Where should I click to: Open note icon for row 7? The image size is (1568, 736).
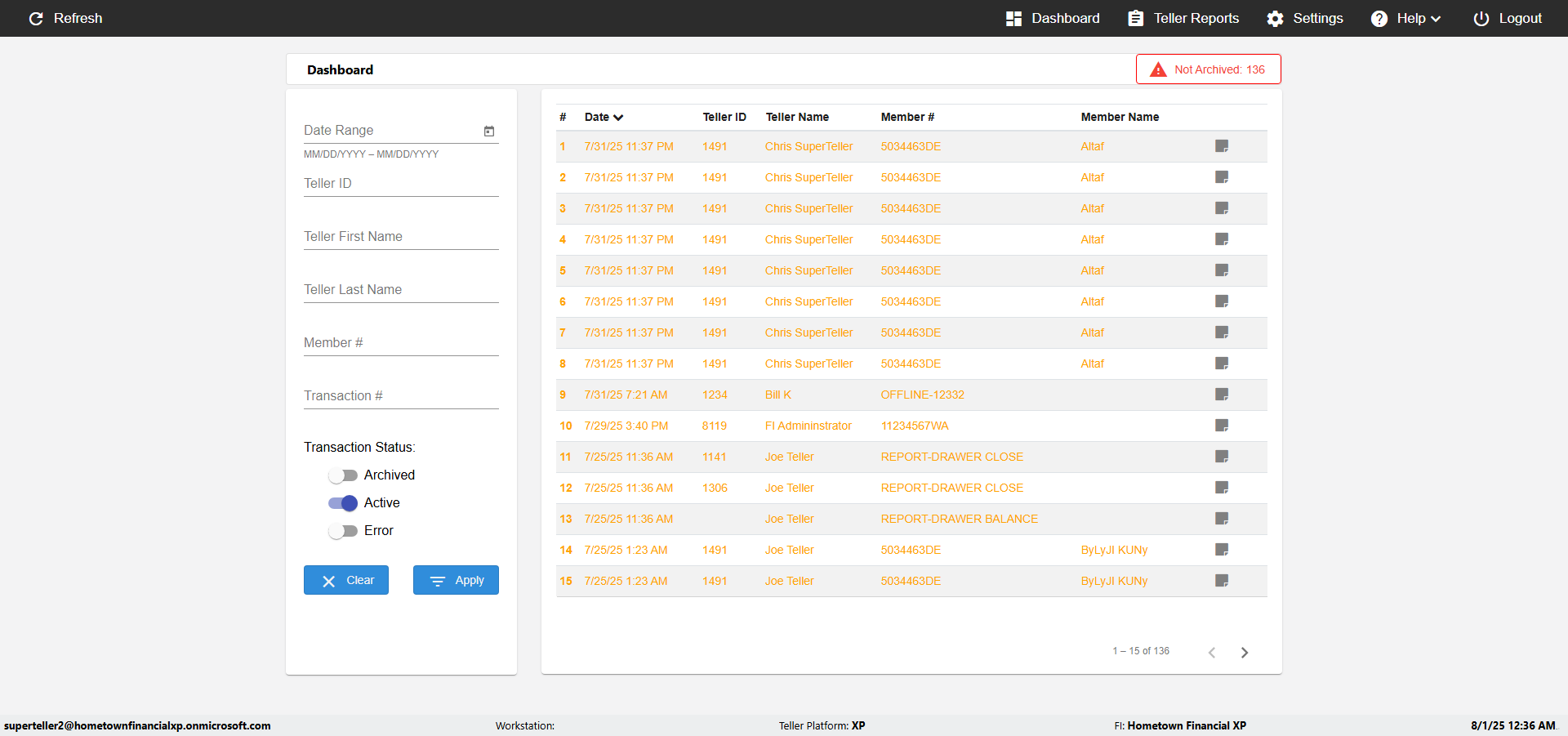click(1222, 332)
